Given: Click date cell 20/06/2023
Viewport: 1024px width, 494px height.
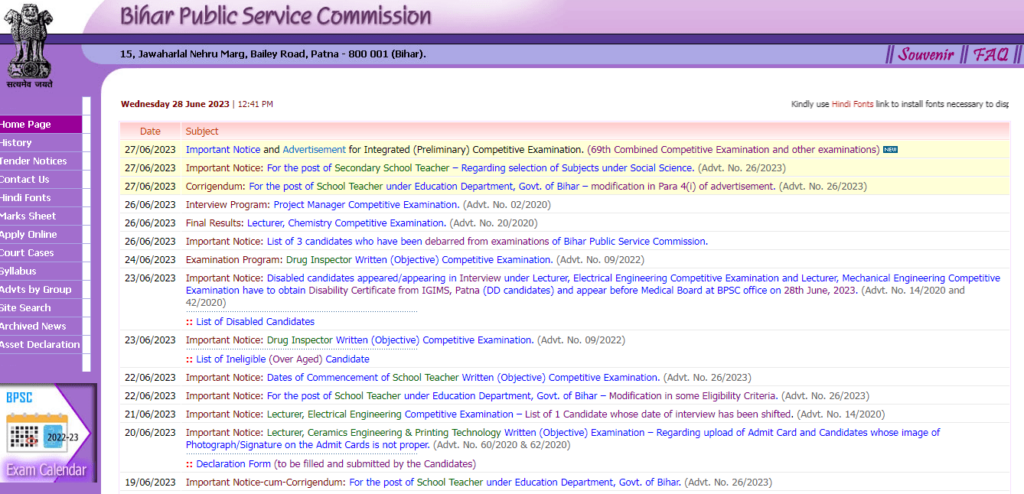Looking at the screenshot, I should coord(150,432).
